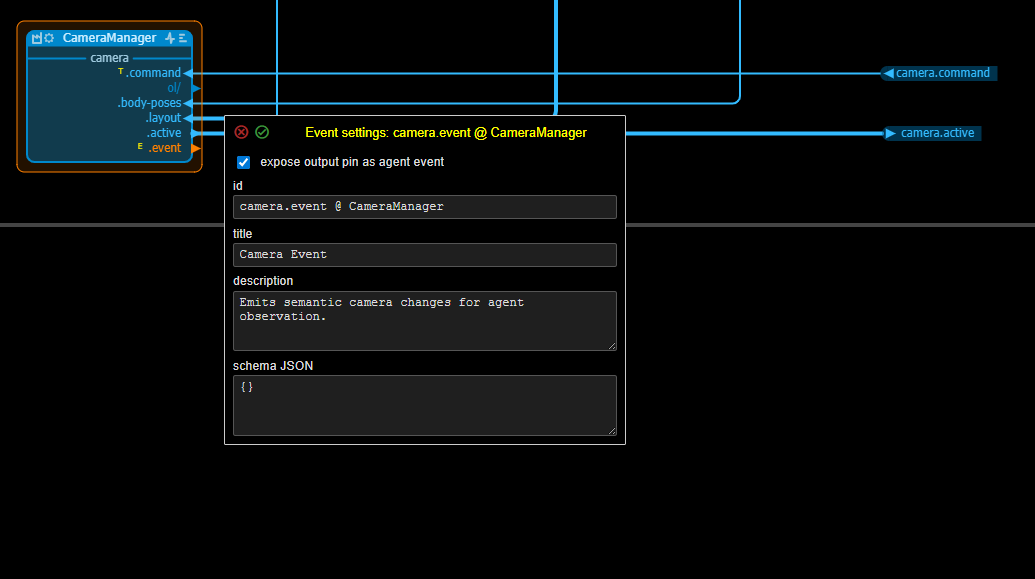Click the Event settings dialog title text
The width and height of the screenshot is (1035, 579).
(x=446, y=133)
